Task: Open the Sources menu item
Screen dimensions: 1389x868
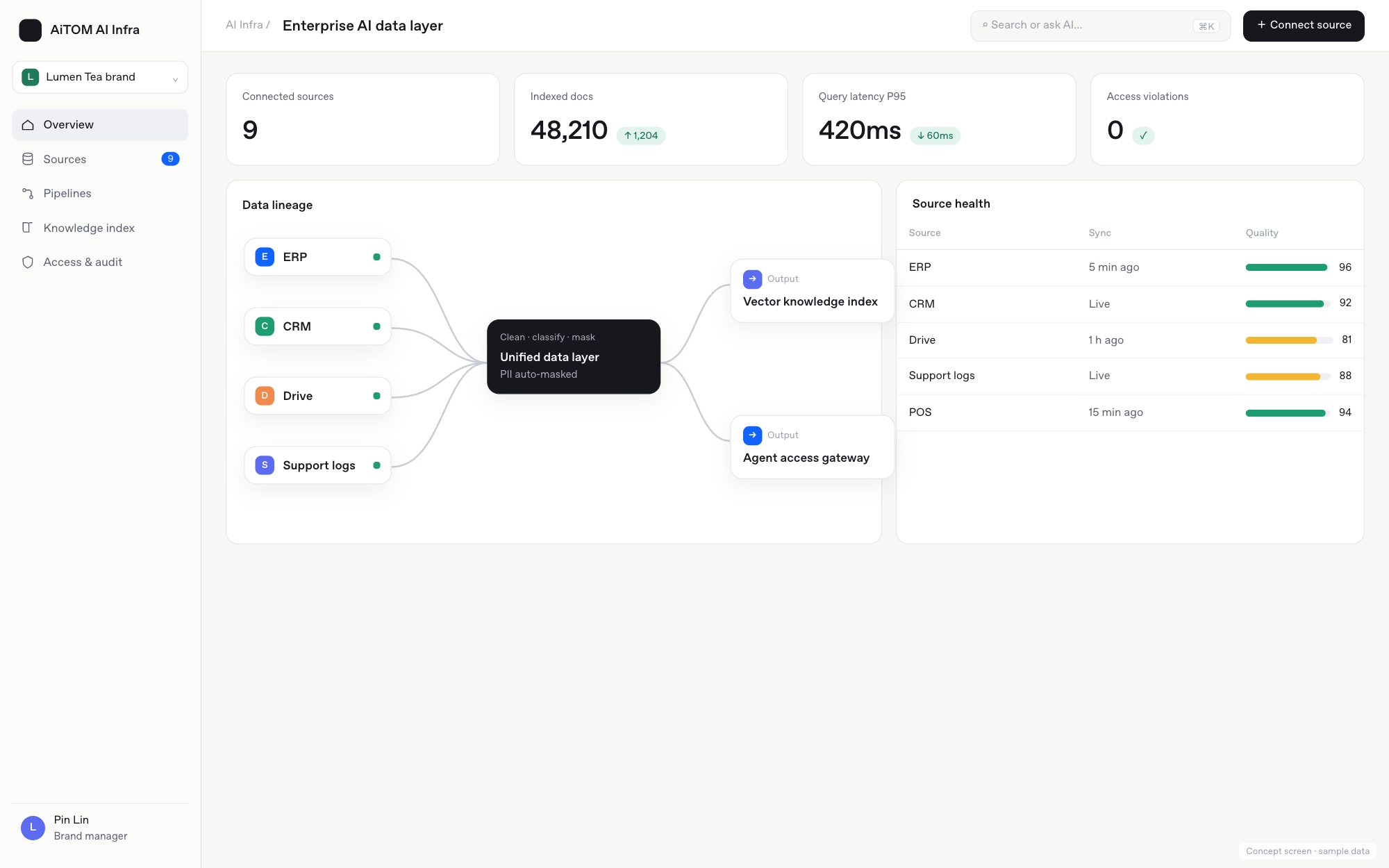Action: pyautogui.click(x=100, y=159)
